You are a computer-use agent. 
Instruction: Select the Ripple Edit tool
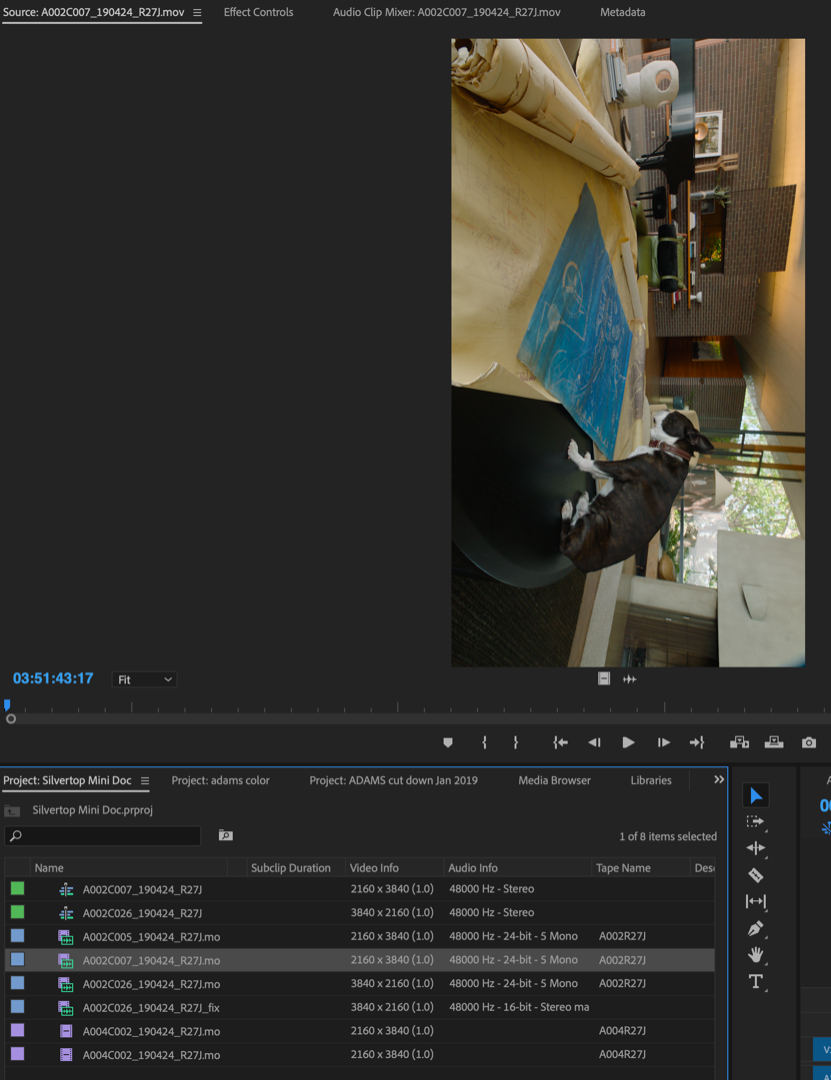[x=755, y=848]
